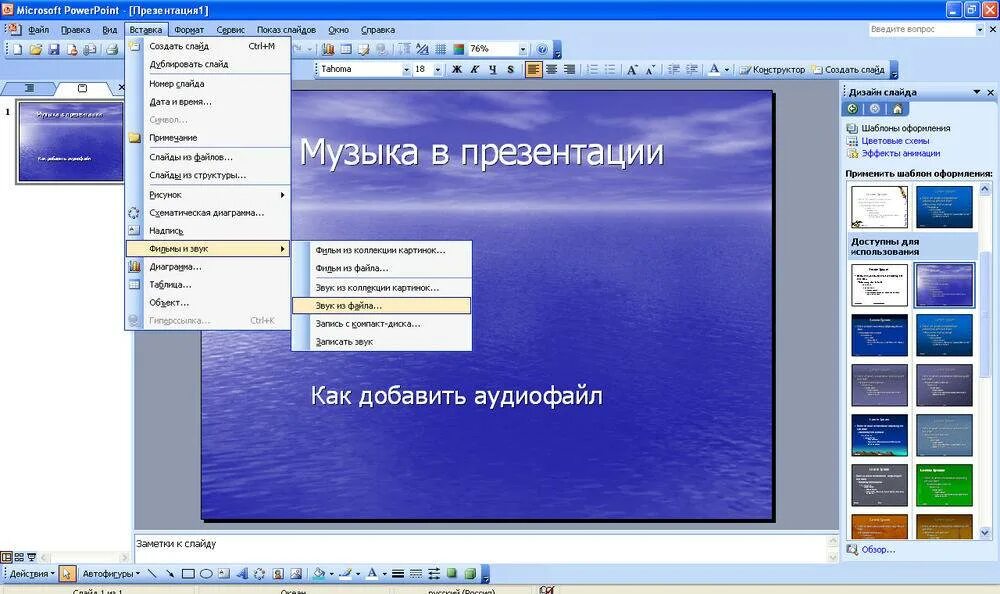This screenshot has height=594, width=1000.
Task: Toggle italic formatting (К)
Action: [x=474, y=69]
